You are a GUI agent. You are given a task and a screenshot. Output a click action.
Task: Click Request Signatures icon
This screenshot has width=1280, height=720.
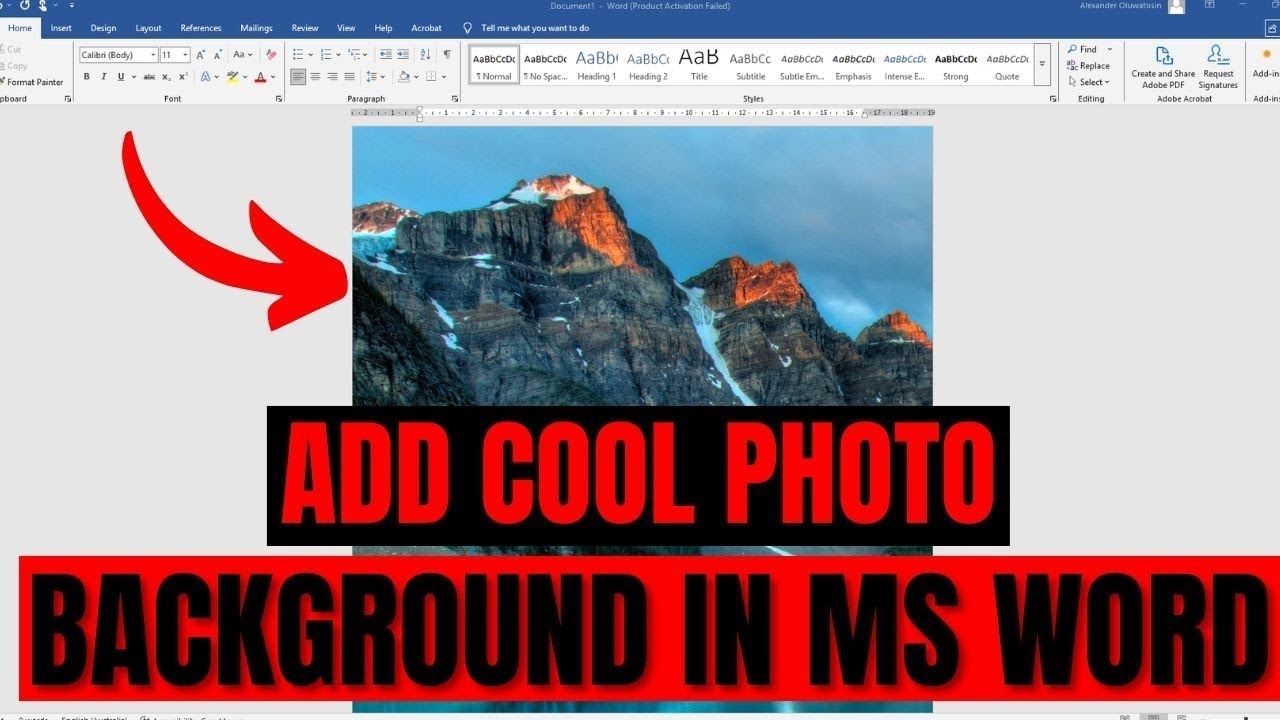(x=1218, y=67)
